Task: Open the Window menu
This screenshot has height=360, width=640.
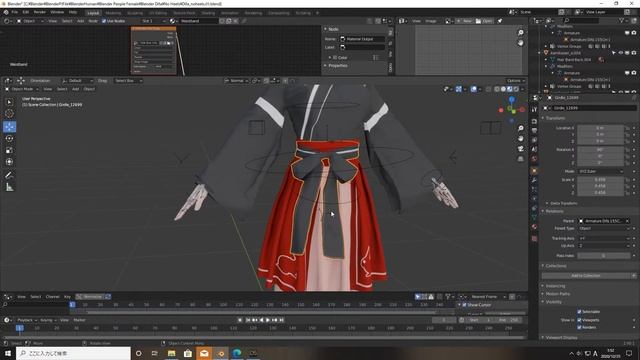Action: pyautogui.click(x=57, y=12)
